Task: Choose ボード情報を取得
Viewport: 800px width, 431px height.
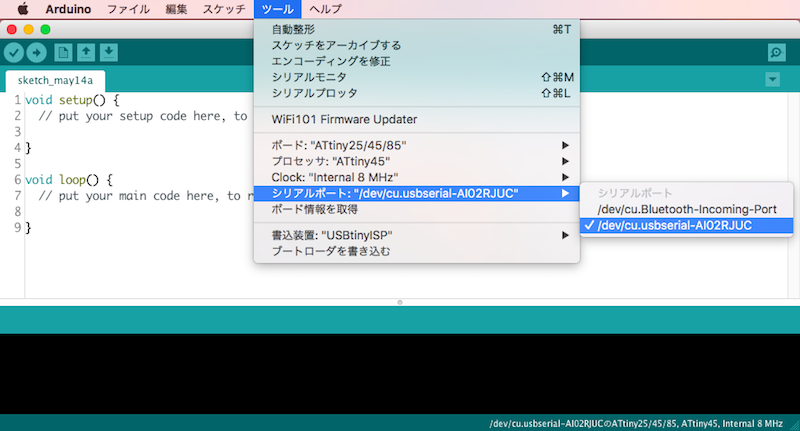Action: pyautogui.click(x=417, y=209)
